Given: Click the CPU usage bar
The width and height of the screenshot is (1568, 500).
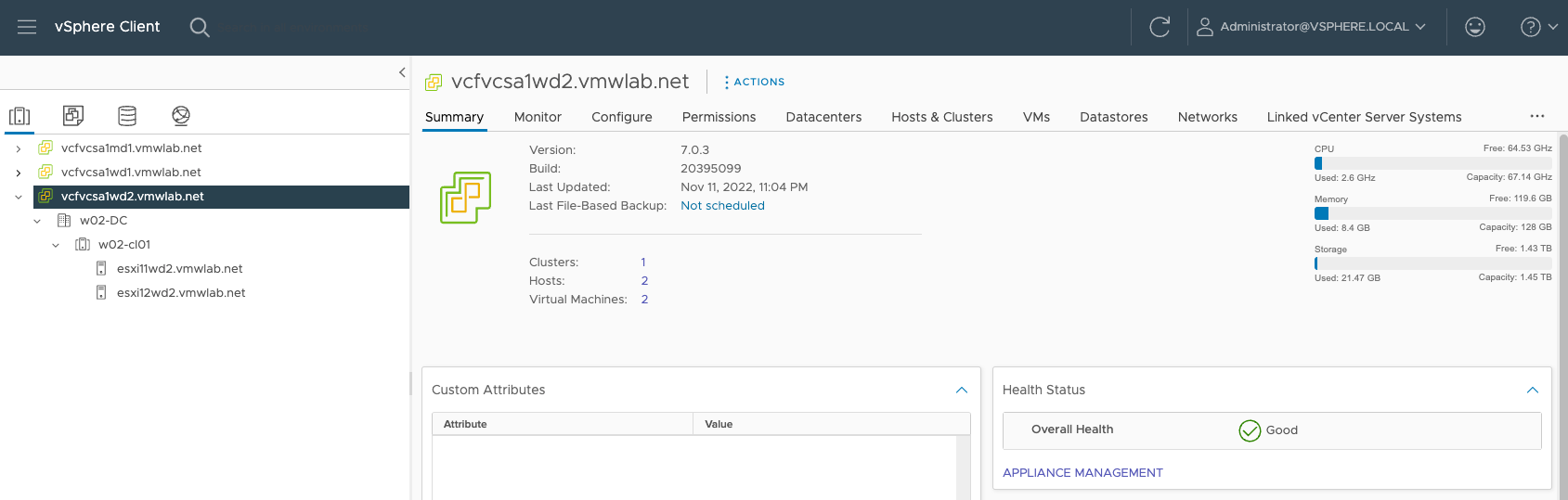Looking at the screenshot, I should tap(1432, 163).
